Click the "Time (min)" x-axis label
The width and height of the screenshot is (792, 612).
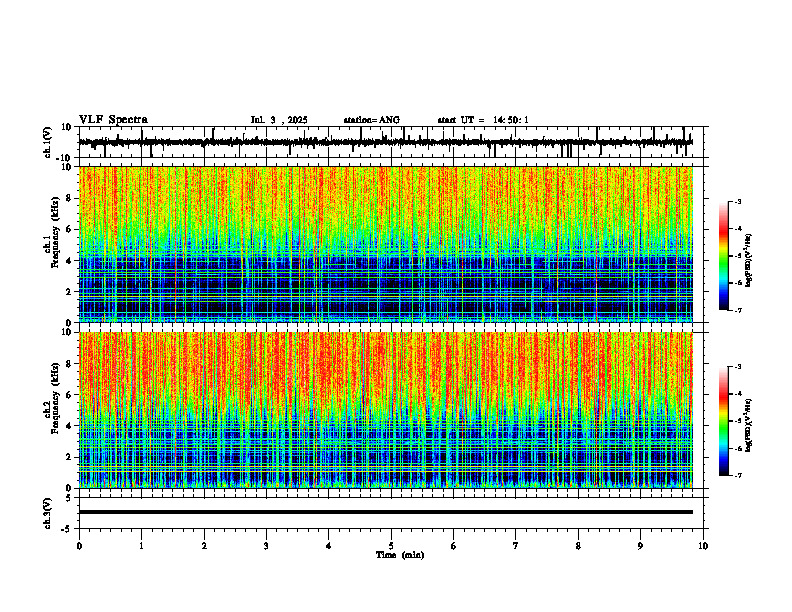pyautogui.click(x=400, y=555)
